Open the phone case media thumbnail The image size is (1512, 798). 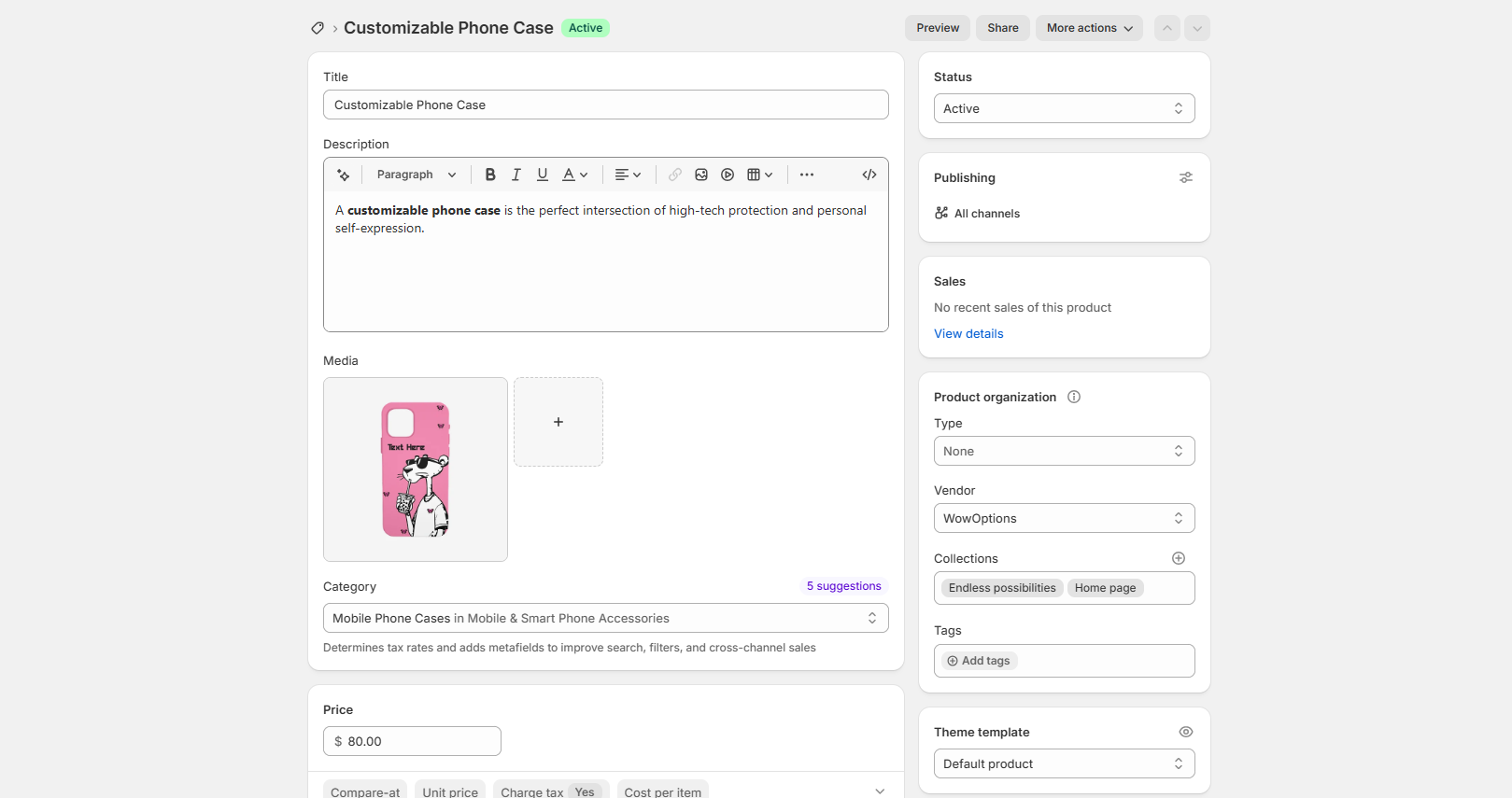point(416,469)
